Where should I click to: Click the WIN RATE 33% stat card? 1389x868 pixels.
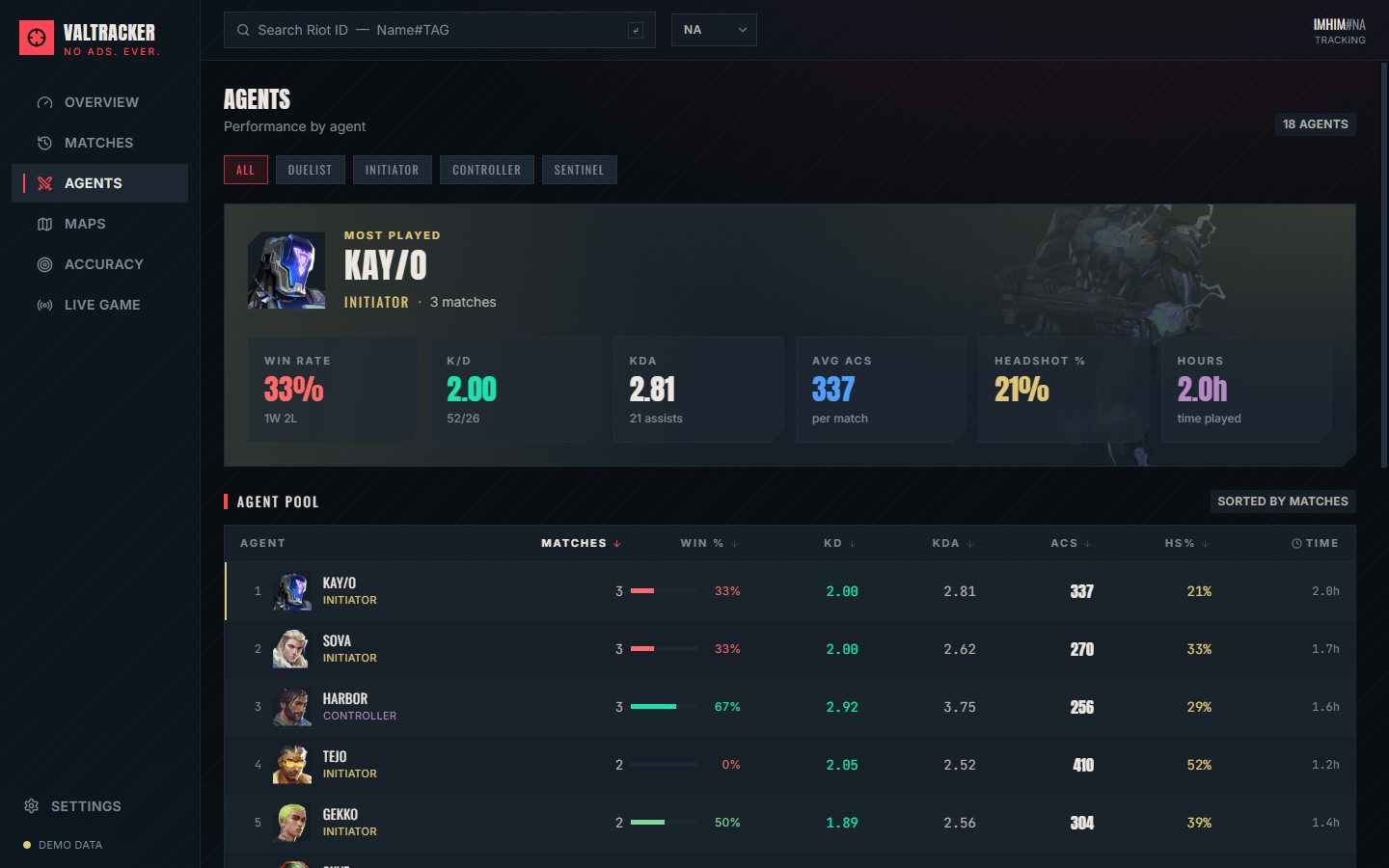pos(333,390)
